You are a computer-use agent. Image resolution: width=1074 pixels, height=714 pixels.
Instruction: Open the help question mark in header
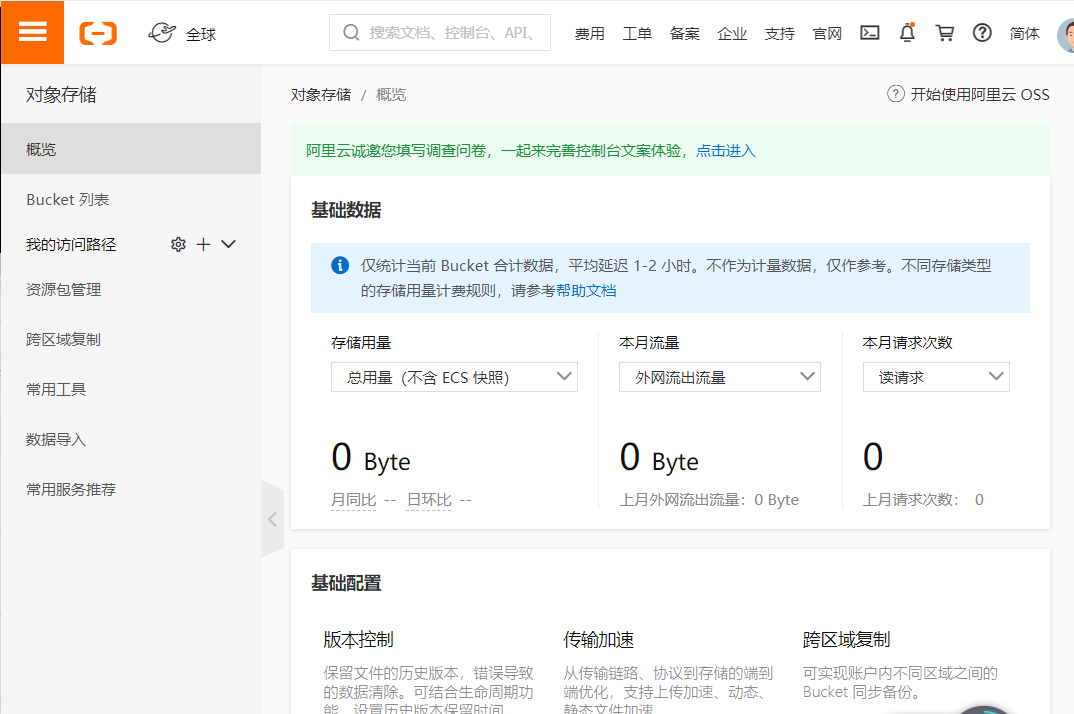982,33
